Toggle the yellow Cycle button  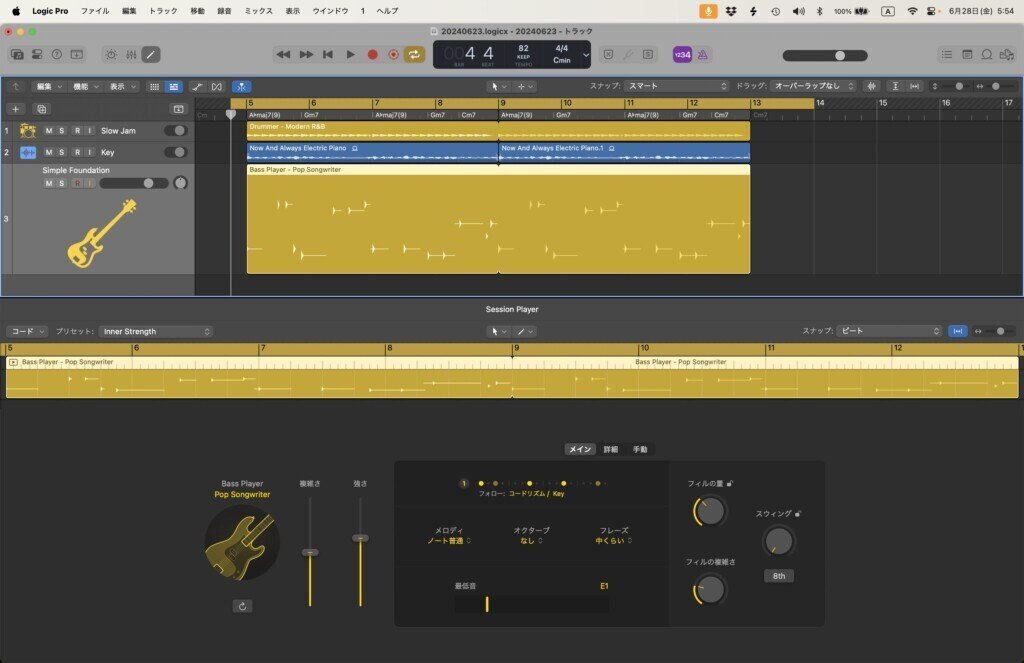tap(414, 55)
